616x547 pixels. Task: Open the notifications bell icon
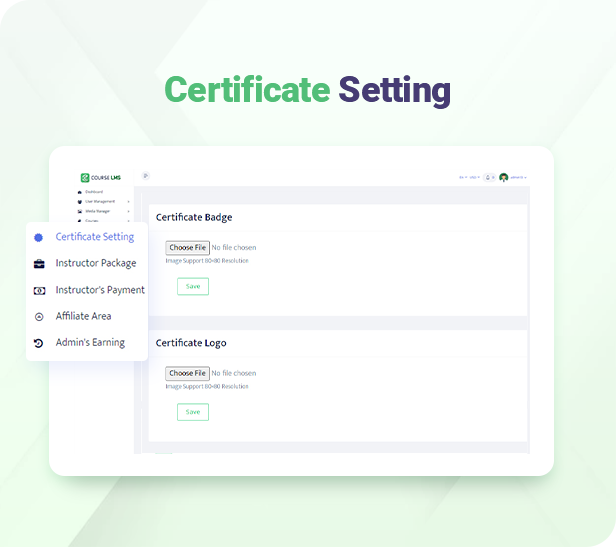[x=489, y=177]
